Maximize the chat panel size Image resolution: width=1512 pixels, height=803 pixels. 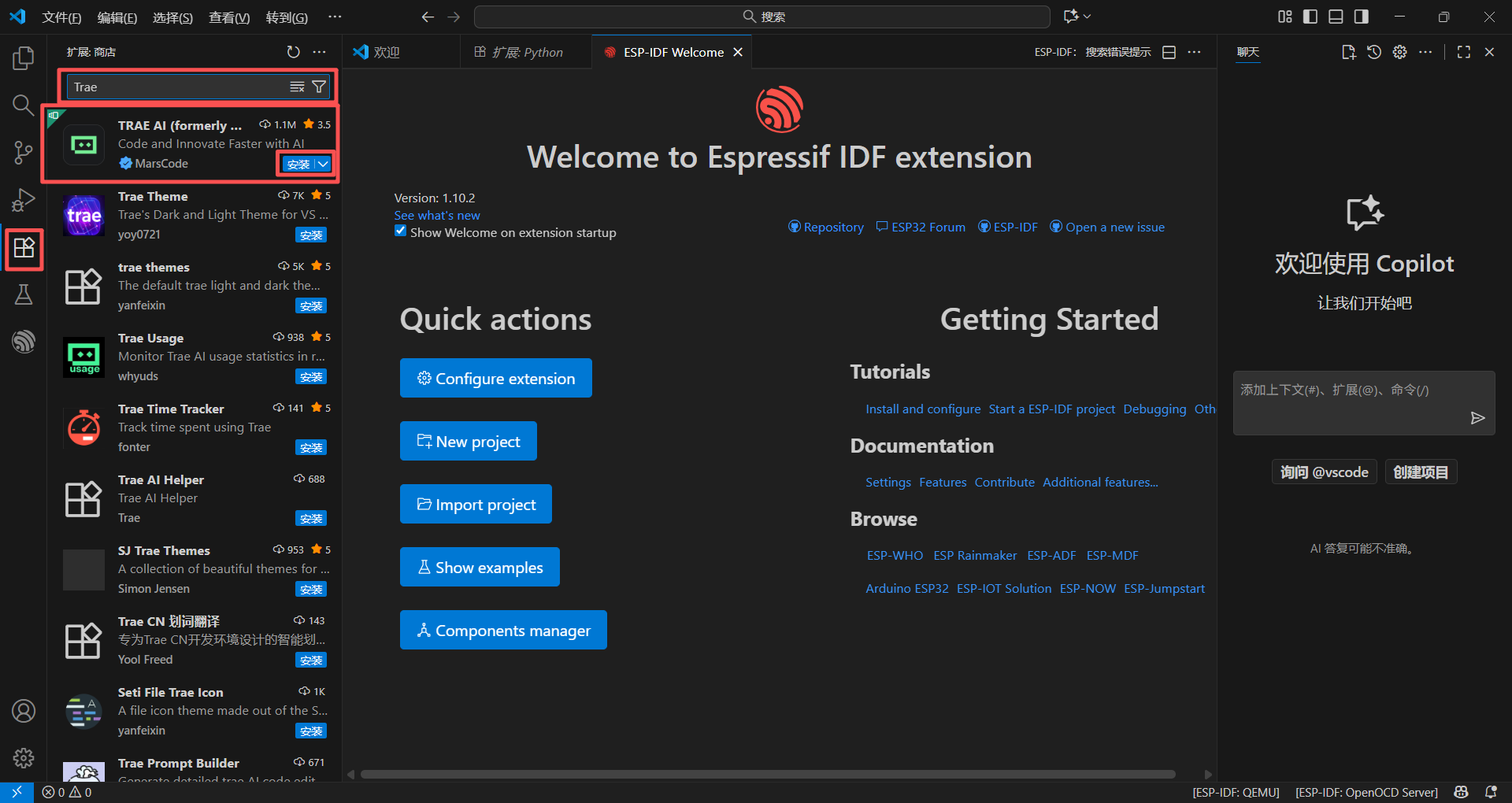click(1464, 52)
